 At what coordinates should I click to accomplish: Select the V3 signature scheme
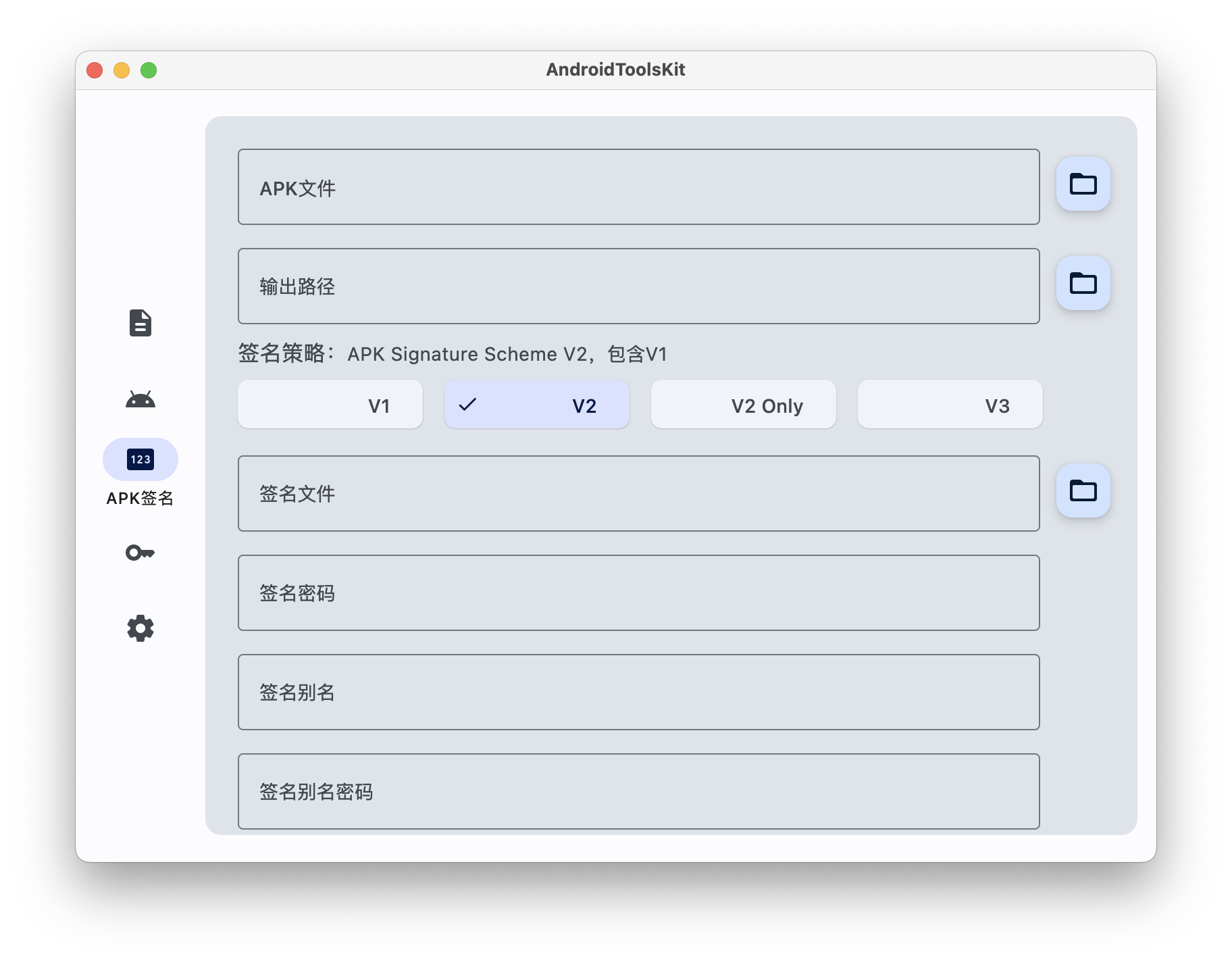pyautogui.click(x=950, y=404)
